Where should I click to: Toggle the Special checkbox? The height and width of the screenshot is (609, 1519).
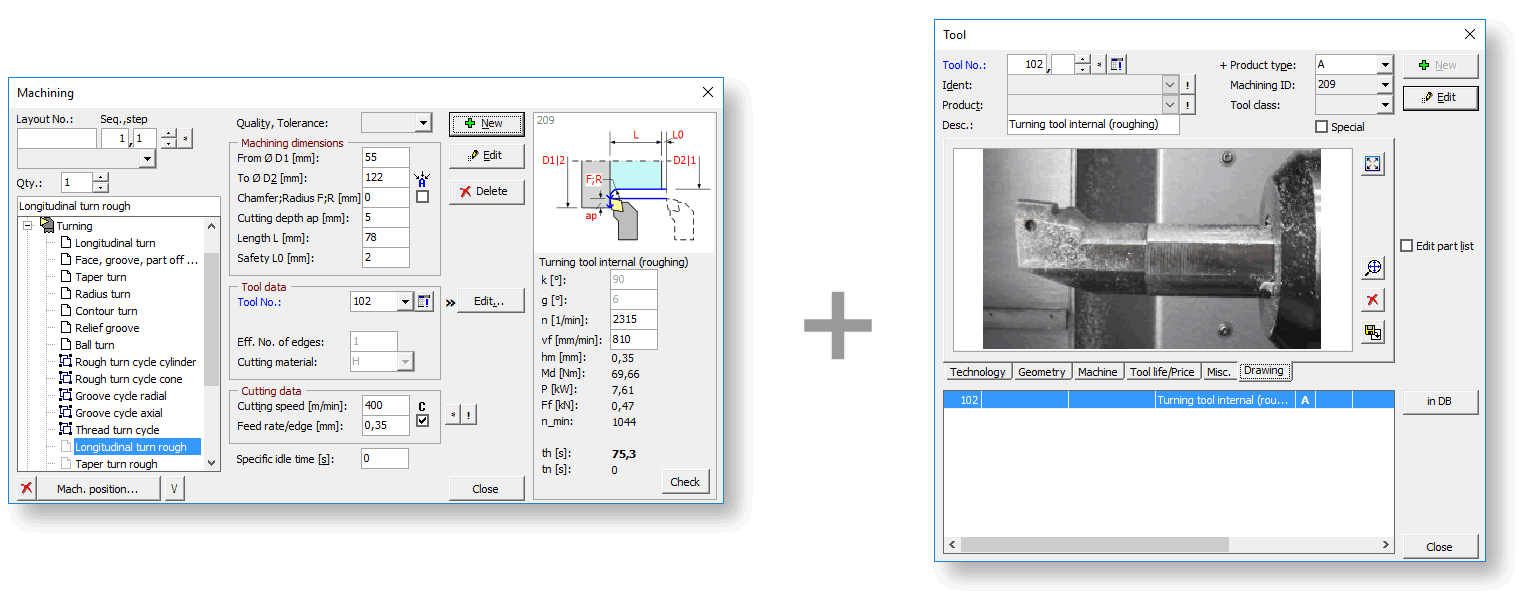(x=1321, y=127)
